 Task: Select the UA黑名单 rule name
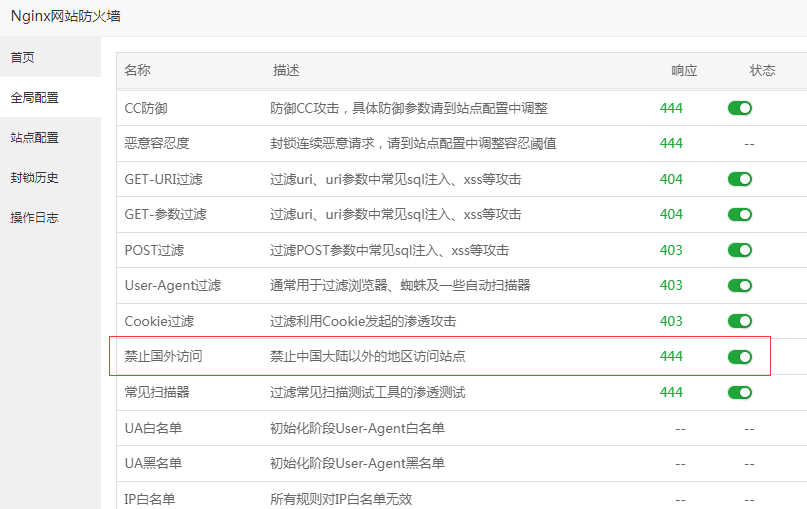click(153, 463)
